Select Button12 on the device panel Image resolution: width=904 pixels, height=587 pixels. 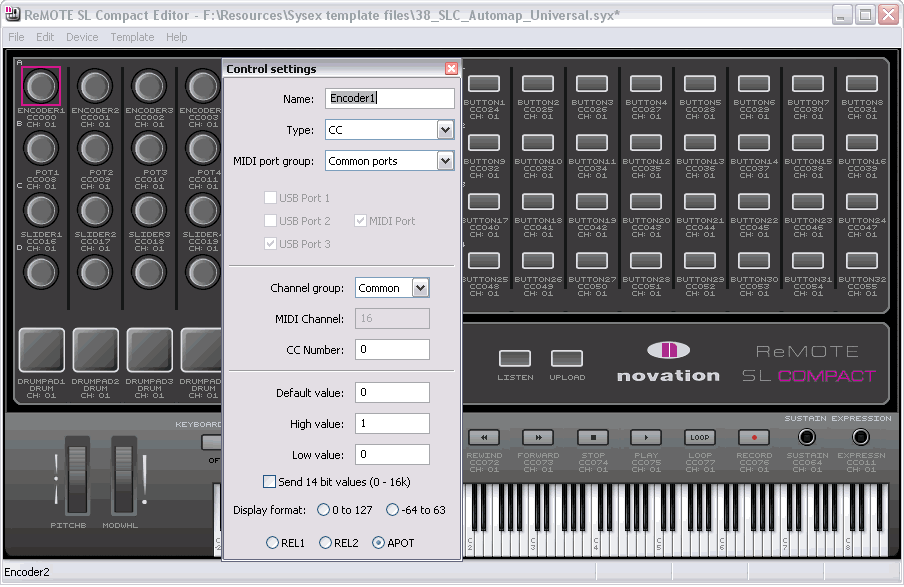646,142
